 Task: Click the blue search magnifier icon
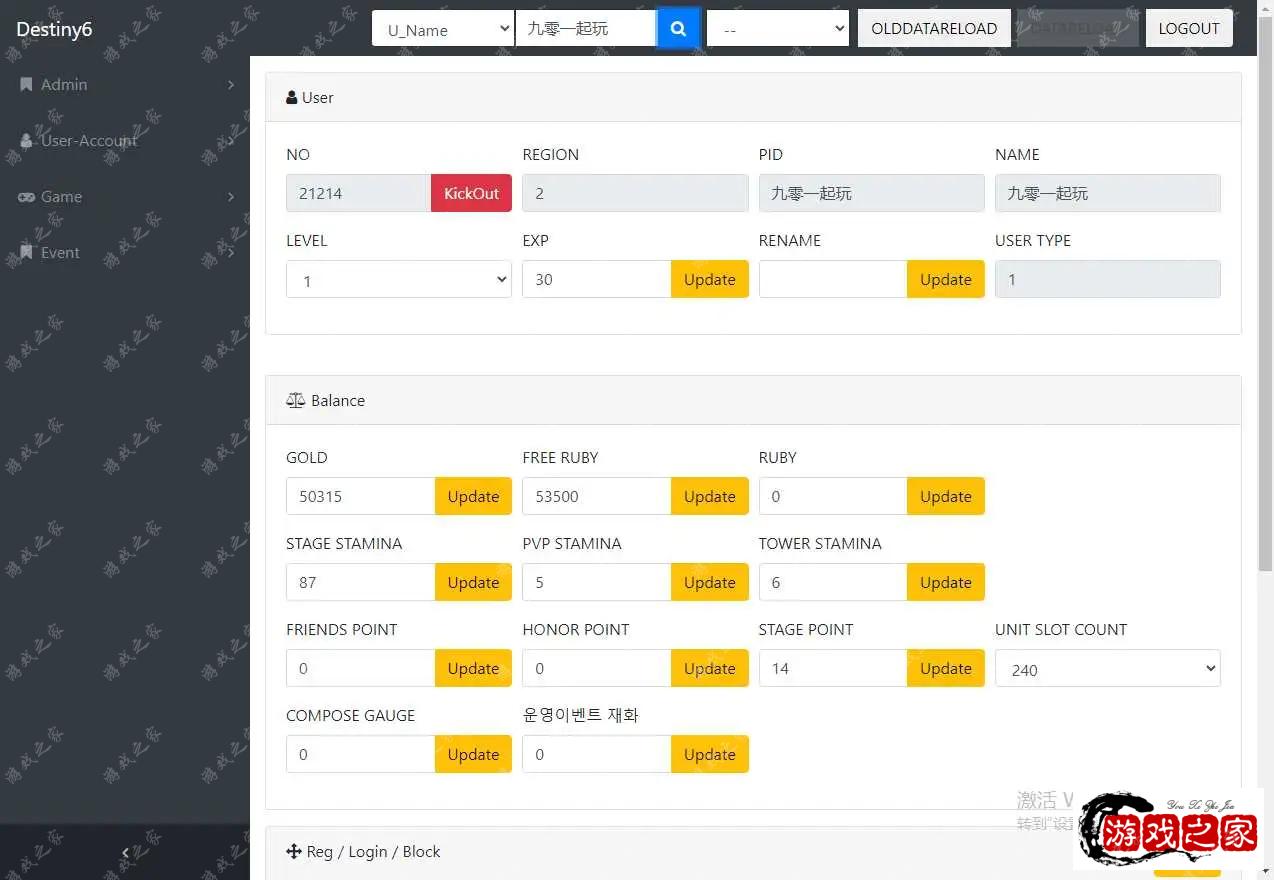point(678,29)
